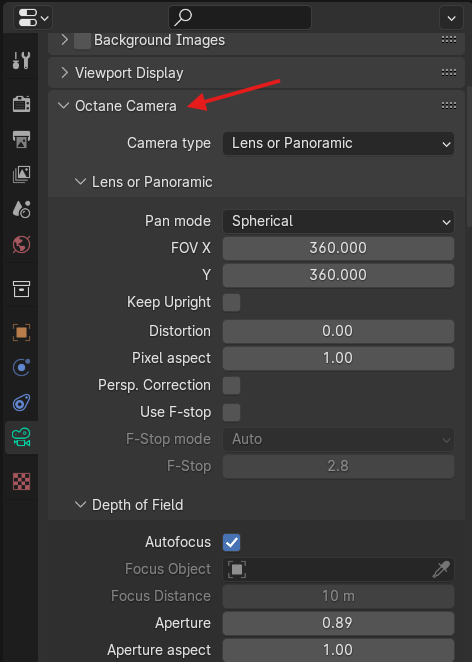Click the FOV X value field
This screenshot has height=662, width=472.
[x=338, y=248]
